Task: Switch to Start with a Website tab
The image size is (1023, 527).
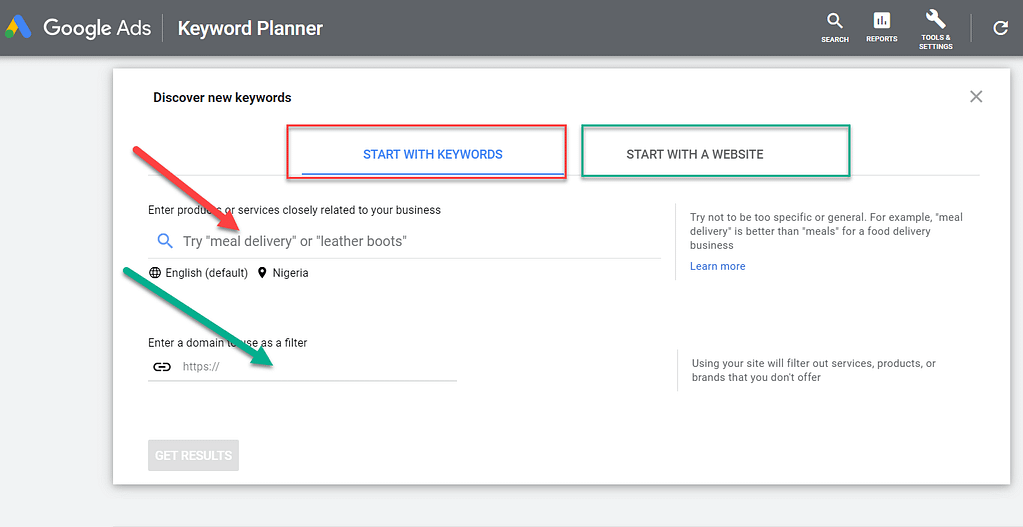Action: tap(695, 155)
